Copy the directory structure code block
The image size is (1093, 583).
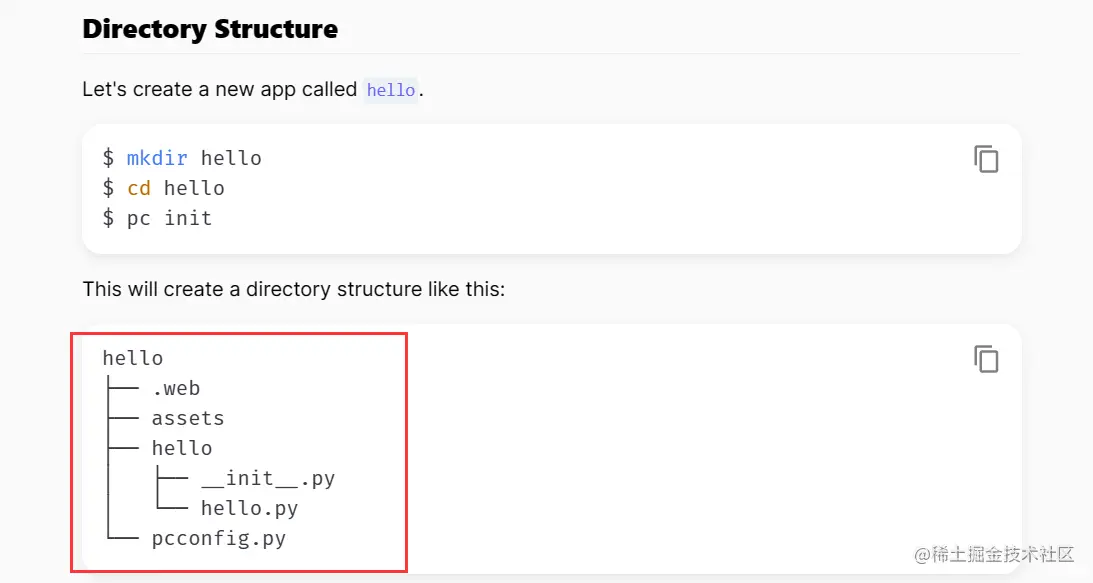986,359
